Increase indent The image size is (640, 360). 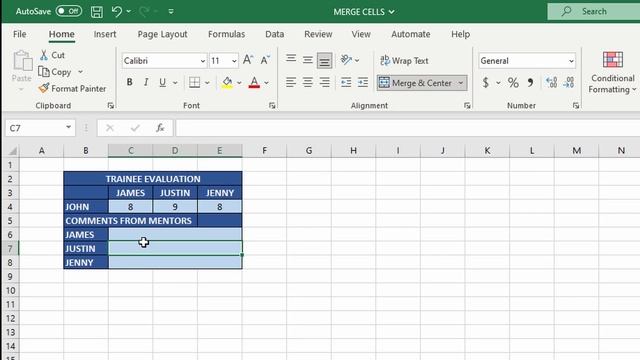(x=363, y=82)
